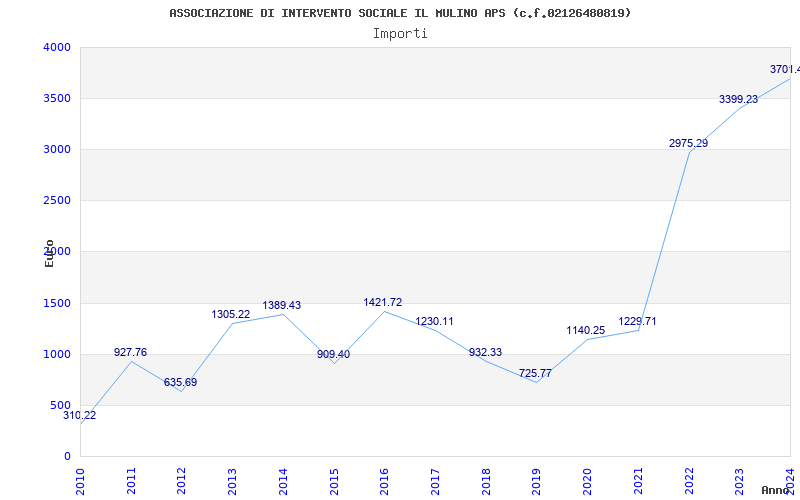Select the 2012 x-axis label

click(181, 481)
